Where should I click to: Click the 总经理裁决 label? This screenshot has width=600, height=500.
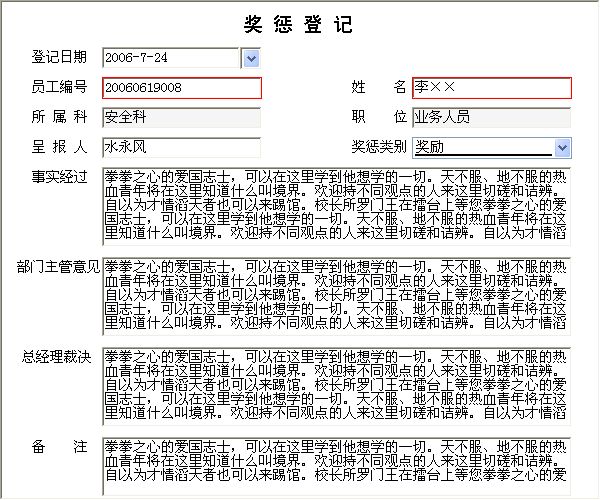click(56, 357)
